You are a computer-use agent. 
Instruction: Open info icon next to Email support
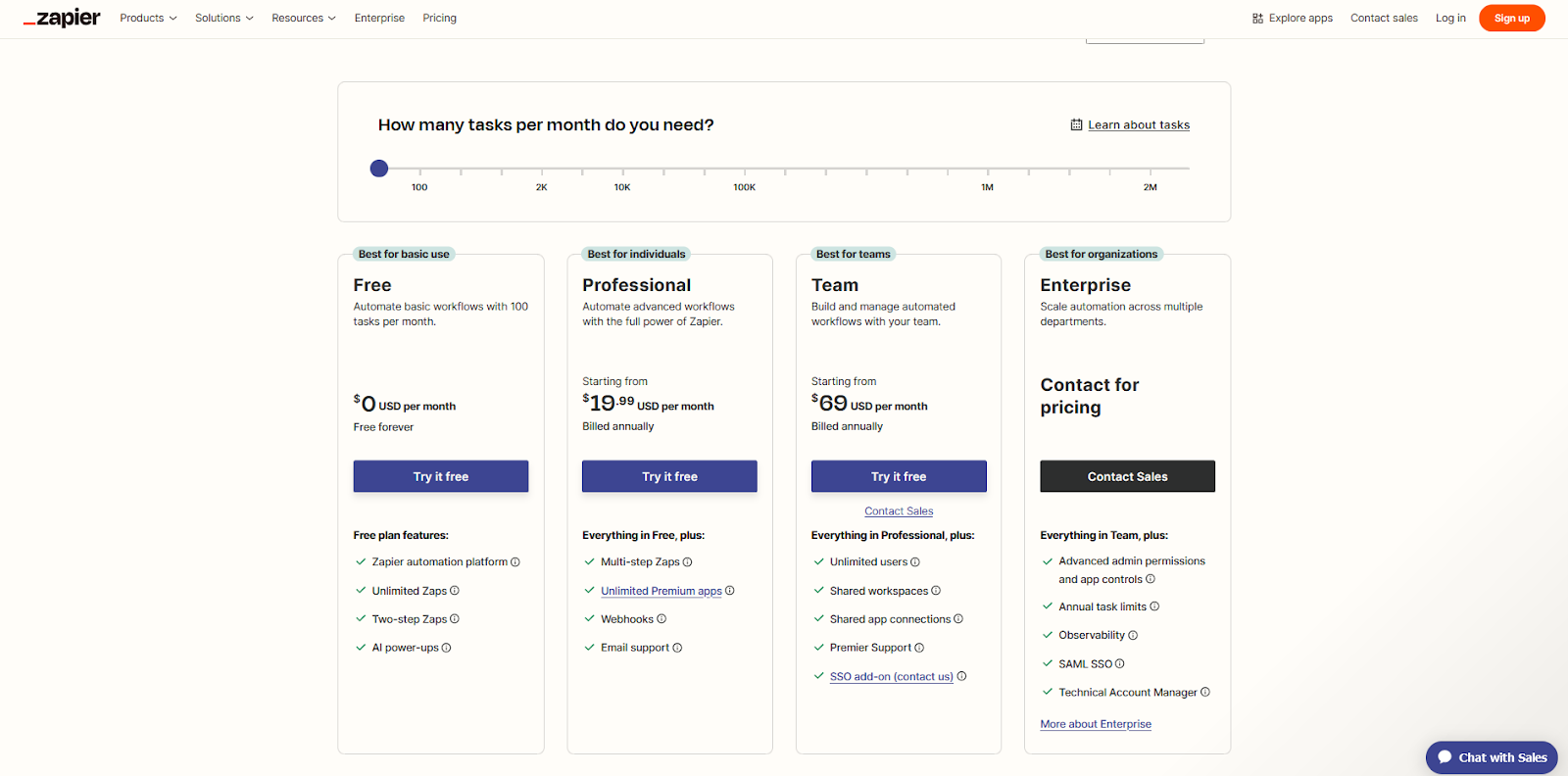point(677,648)
